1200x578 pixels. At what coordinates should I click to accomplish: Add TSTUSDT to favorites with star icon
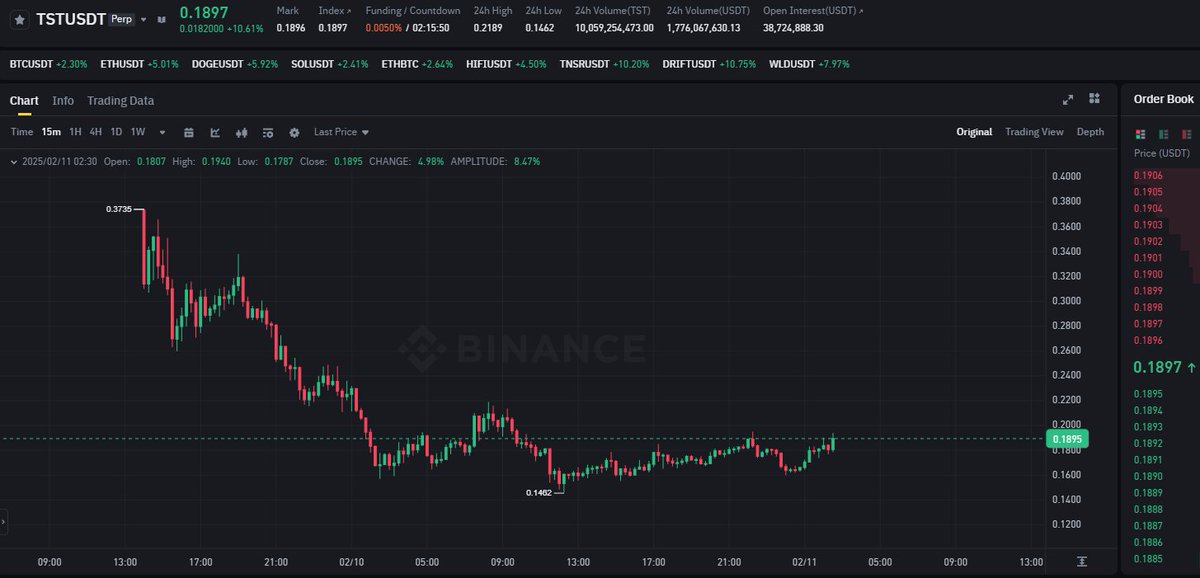click(x=20, y=19)
